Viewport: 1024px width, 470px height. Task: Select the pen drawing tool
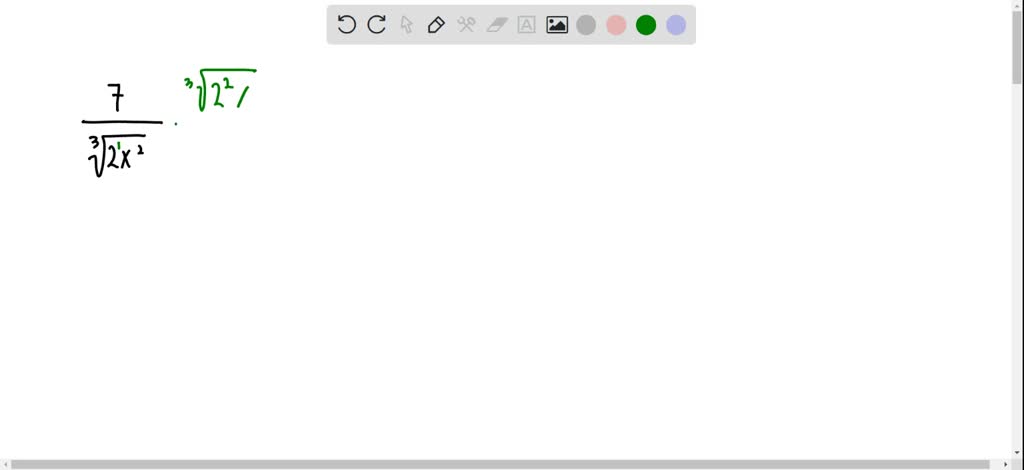coord(436,25)
